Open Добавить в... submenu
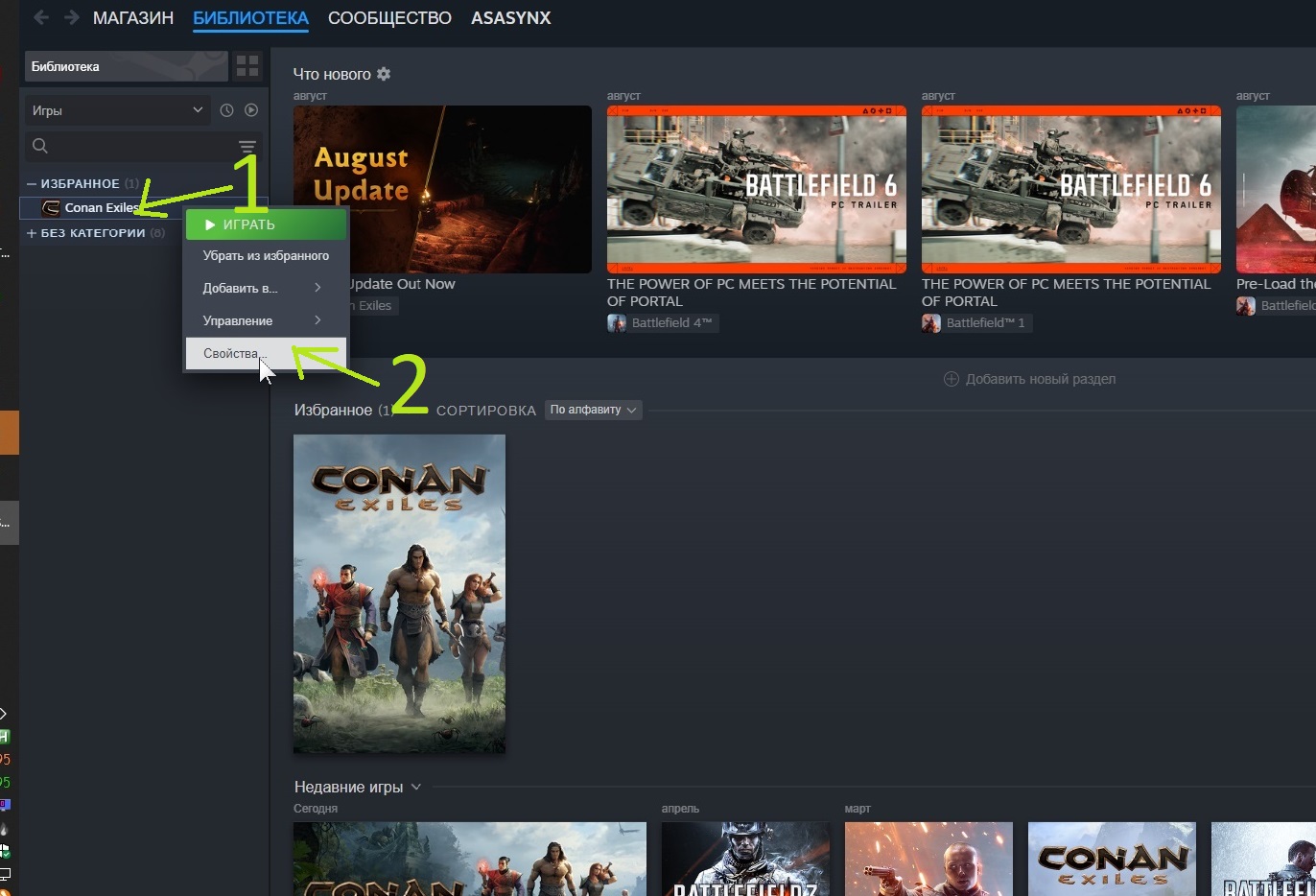This screenshot has width=1316, height=896. pos(266,288)
